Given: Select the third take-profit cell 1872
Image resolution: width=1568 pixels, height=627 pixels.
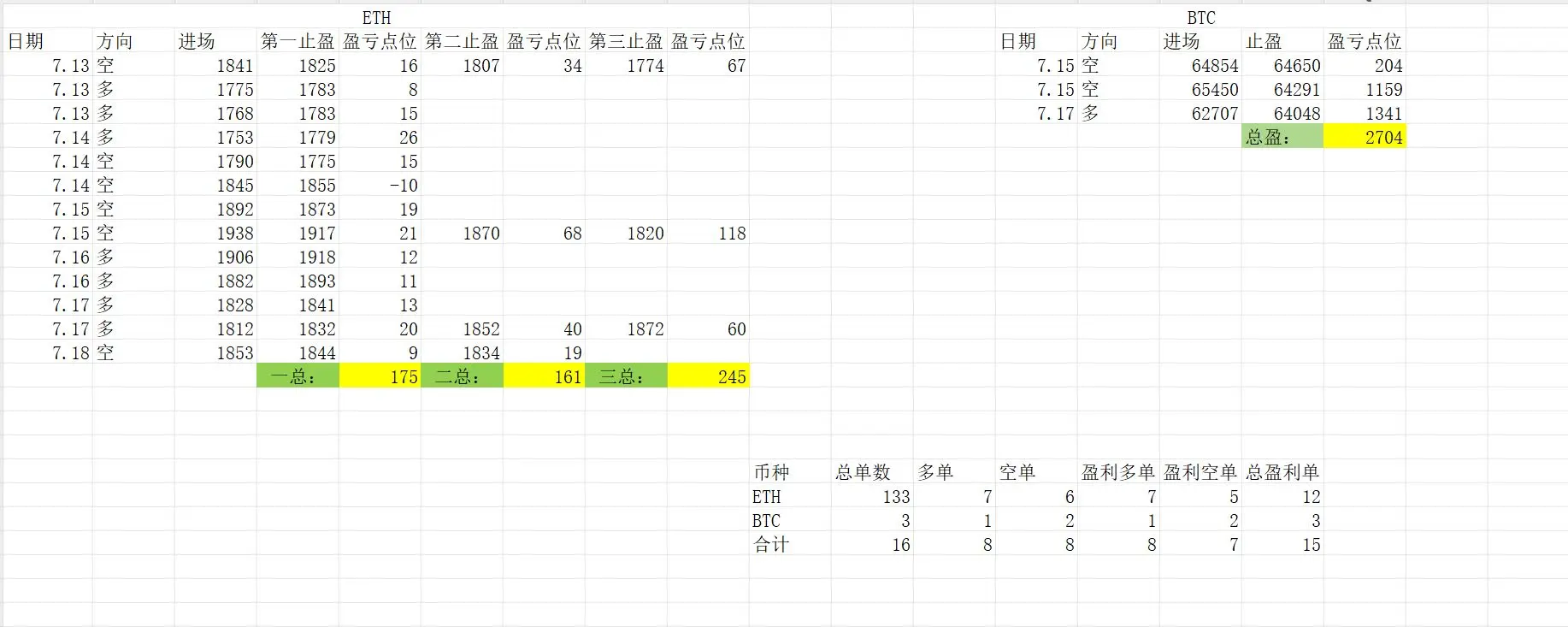Looking at the screenshot, I should (626, 328).
